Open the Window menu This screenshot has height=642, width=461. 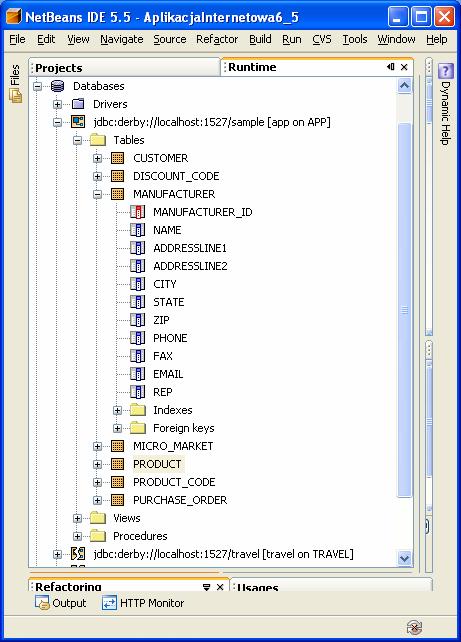(396, 39)
